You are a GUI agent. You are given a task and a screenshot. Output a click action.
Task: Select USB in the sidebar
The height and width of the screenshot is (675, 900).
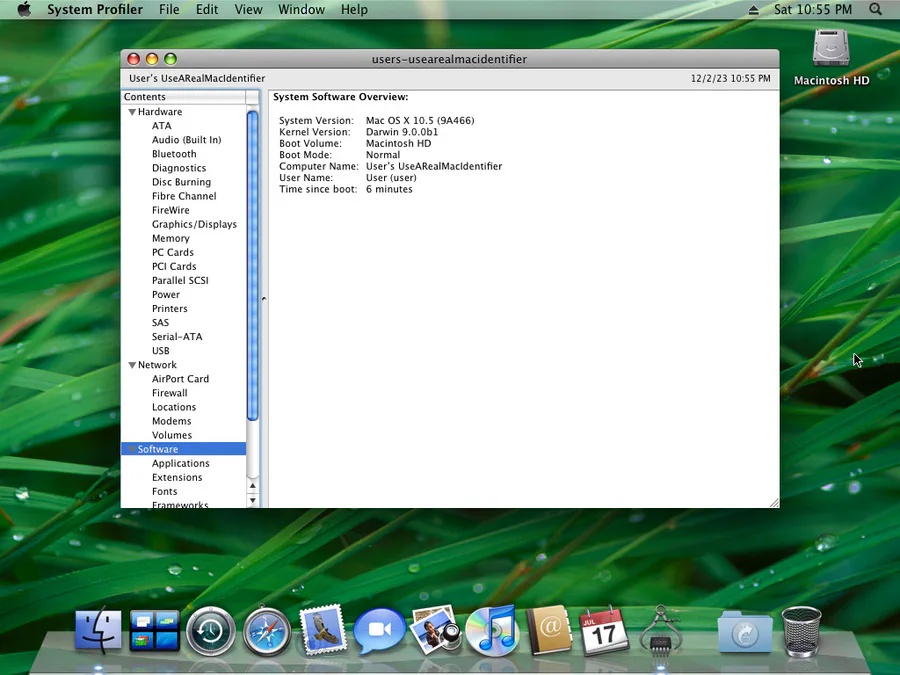[x=161, y=351]
